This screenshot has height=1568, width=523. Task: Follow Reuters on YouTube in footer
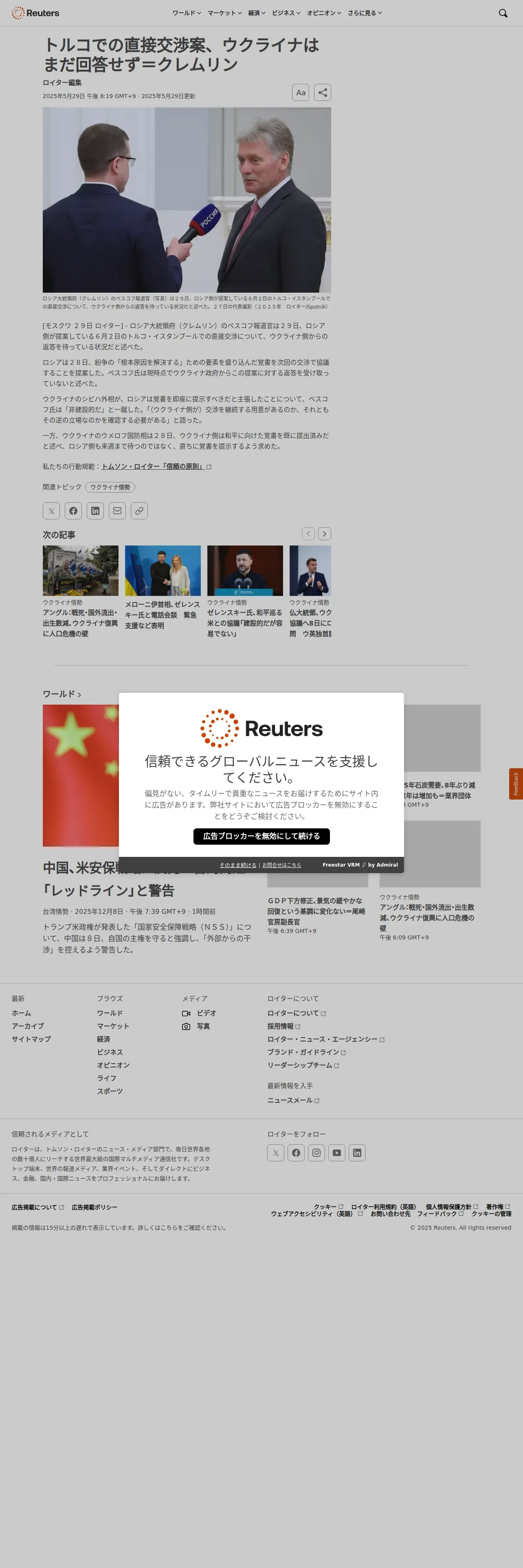click(337, 1153)
